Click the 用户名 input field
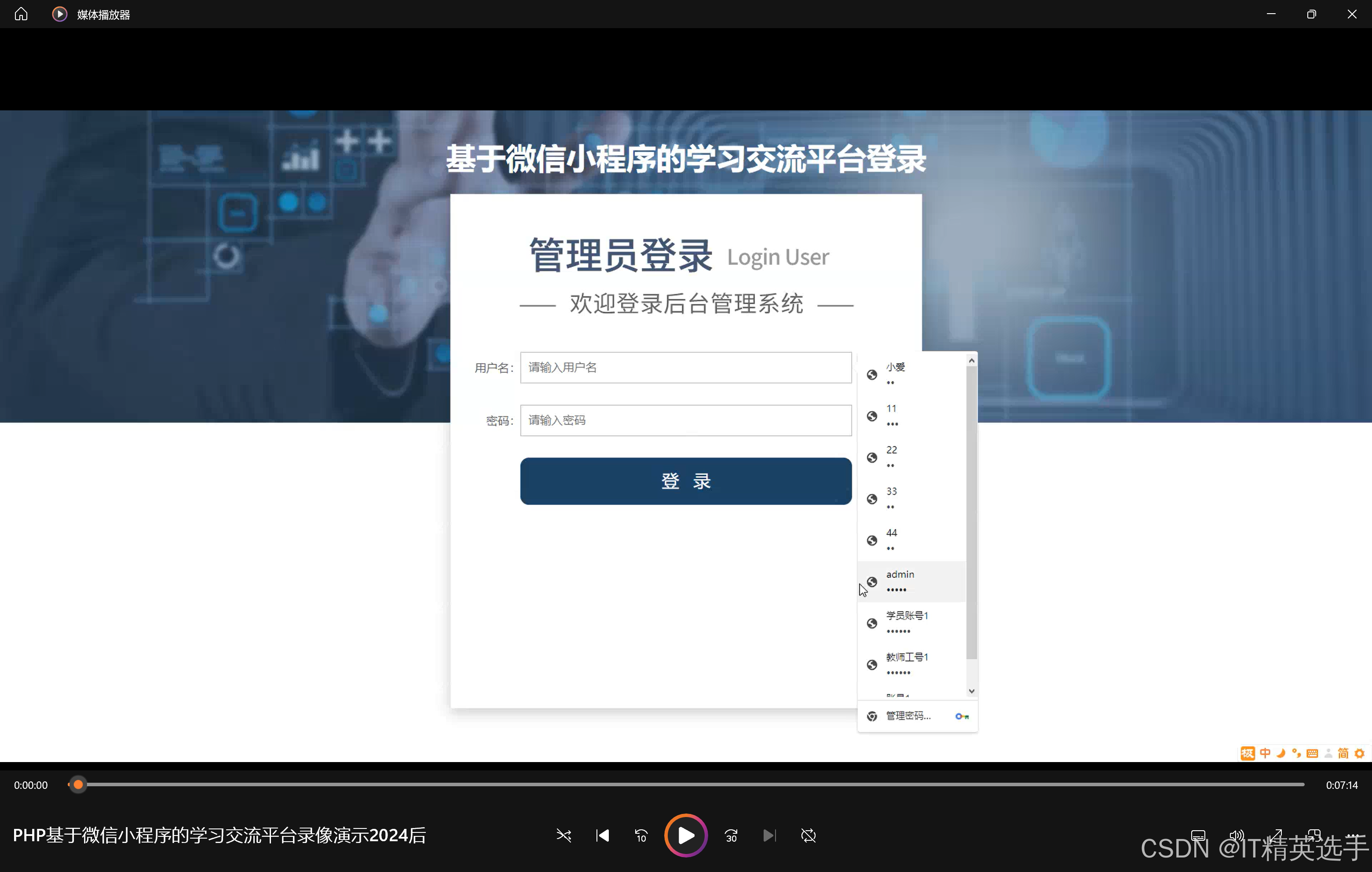Image resolution: width=1372 pixels, height=872 pixels. [685, 367]
